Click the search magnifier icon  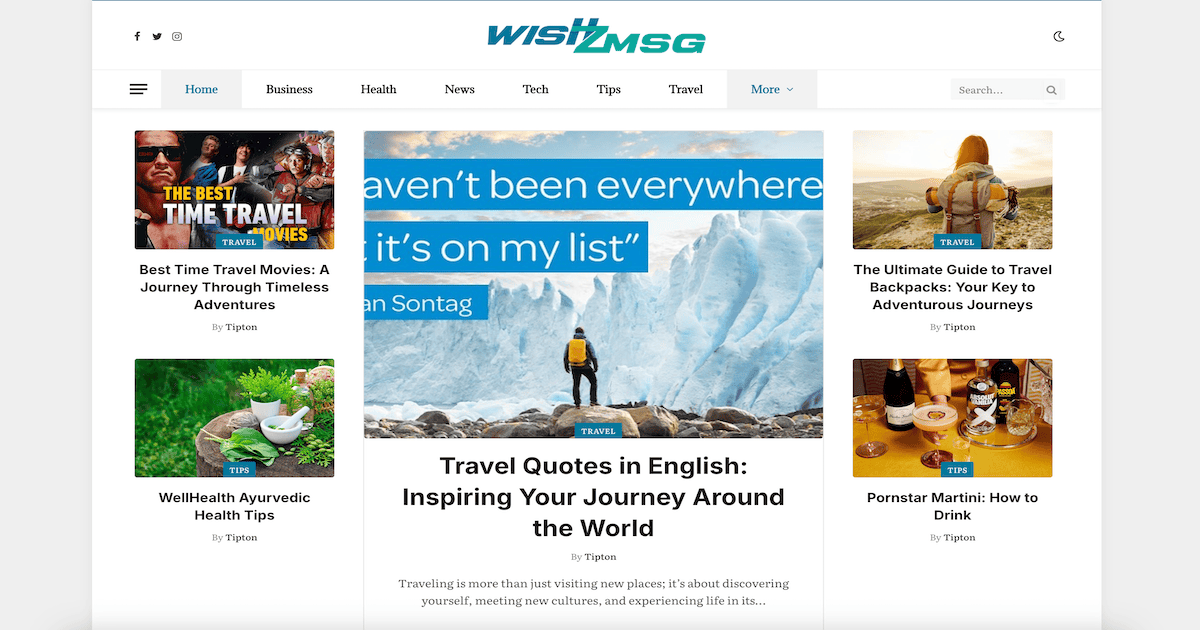pos(1051,90)
